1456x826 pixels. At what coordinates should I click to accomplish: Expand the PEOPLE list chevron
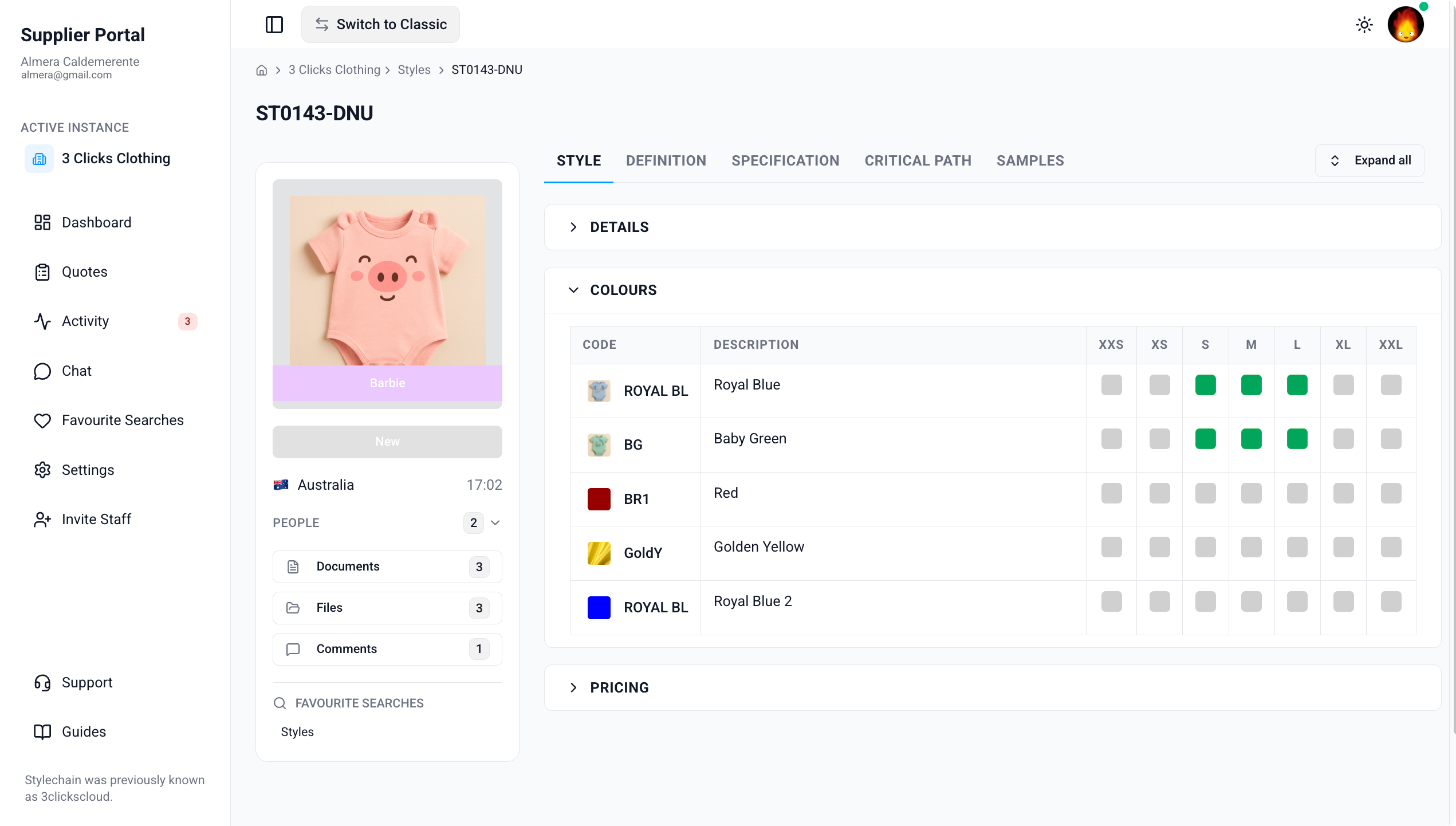495,522
